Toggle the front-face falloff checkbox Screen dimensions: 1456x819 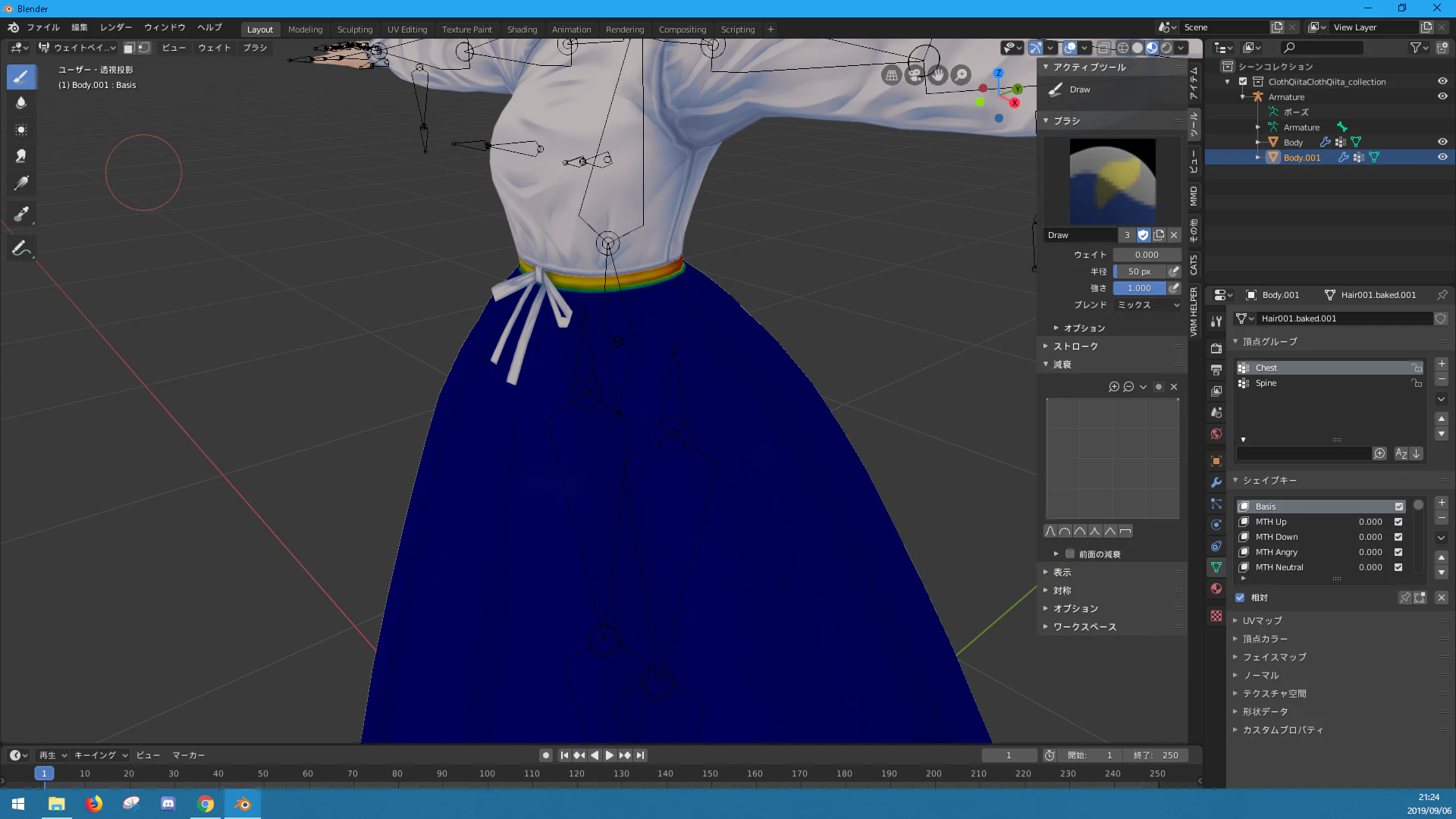[x=1070, y=554]
